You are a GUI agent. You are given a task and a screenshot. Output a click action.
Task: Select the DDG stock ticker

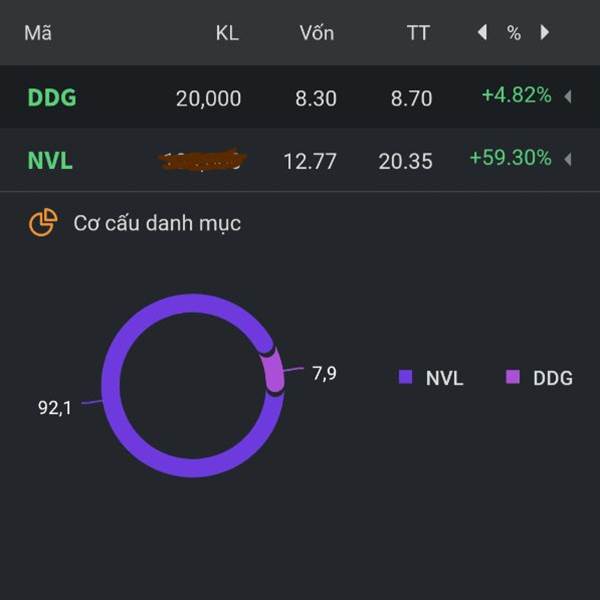(x=52, y=98)
